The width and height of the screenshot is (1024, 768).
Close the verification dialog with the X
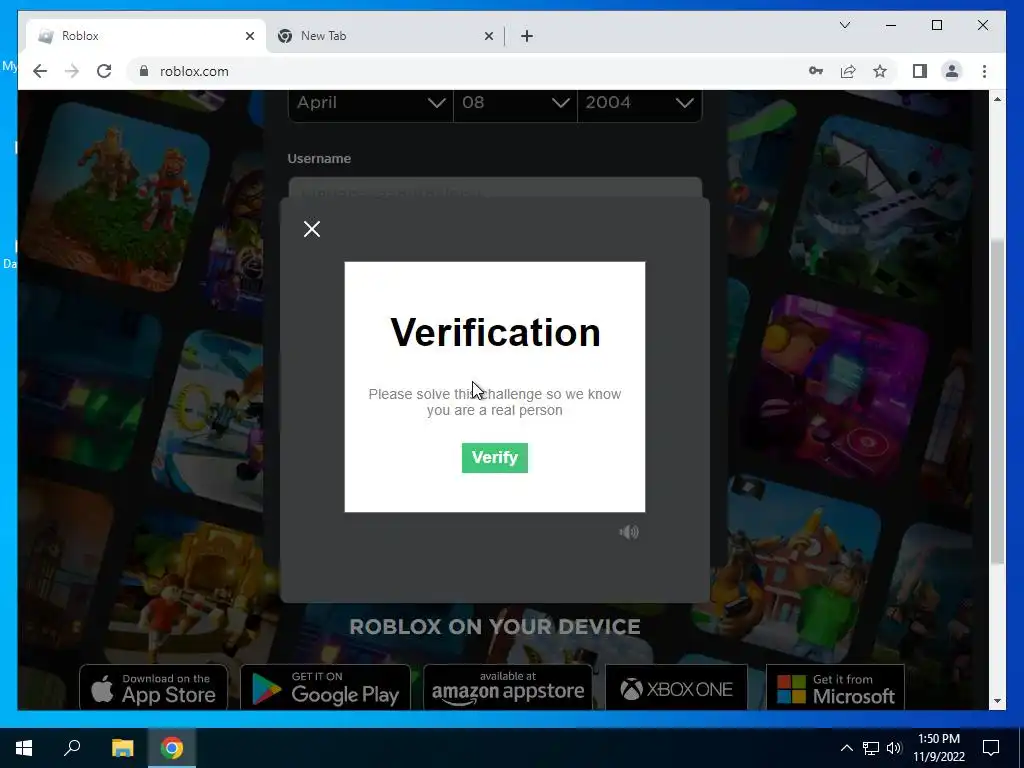[312, 229]
